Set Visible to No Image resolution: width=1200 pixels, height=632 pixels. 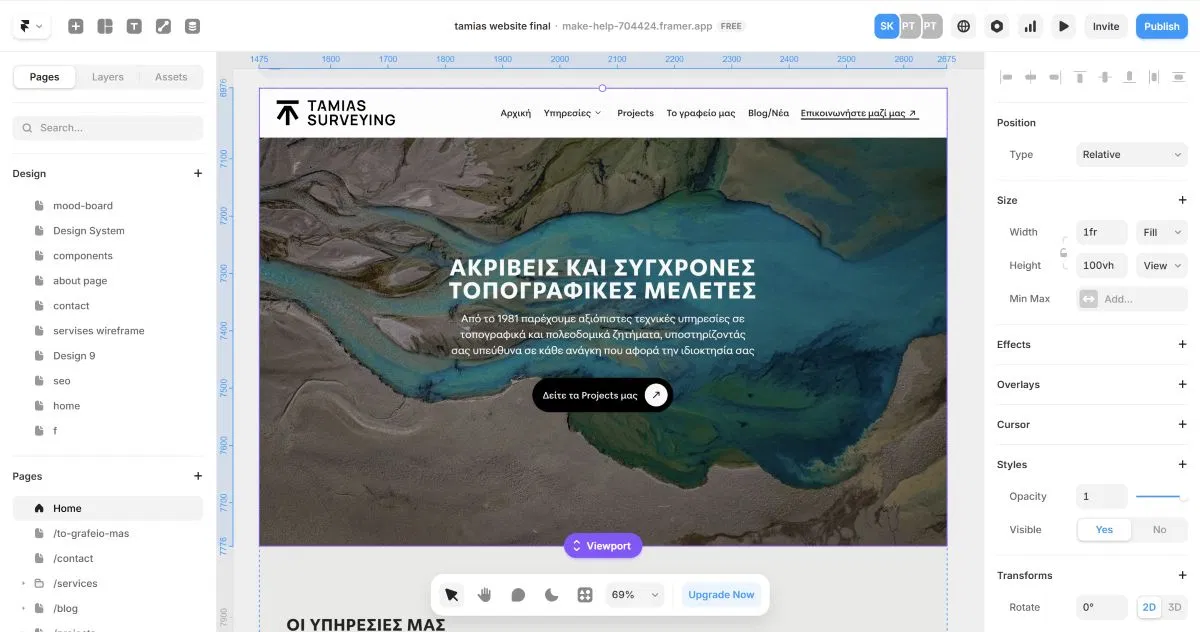[x=1159, y=529]
